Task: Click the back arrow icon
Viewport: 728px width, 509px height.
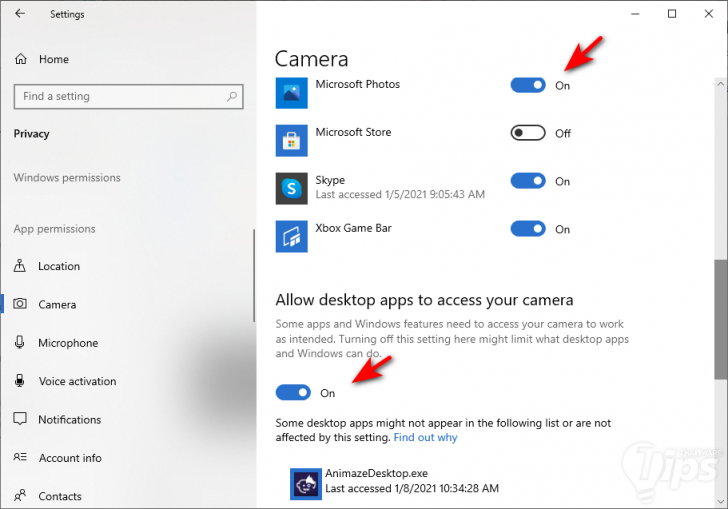Action: click(x=20, y=13)
